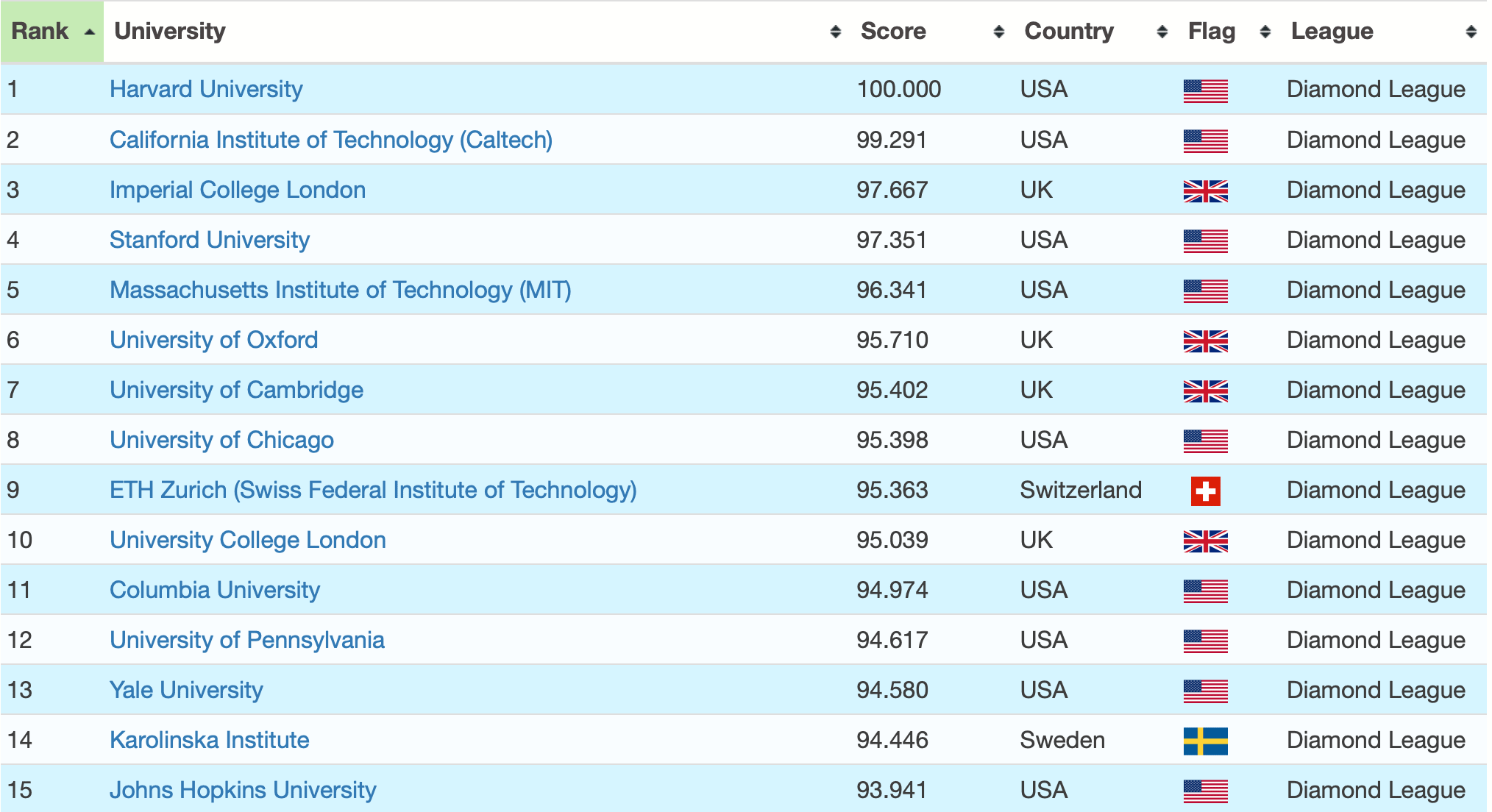Screen dimensions: 1492x812
Task: Click the 95.398 score cell for Chicago
Action: 892,440
